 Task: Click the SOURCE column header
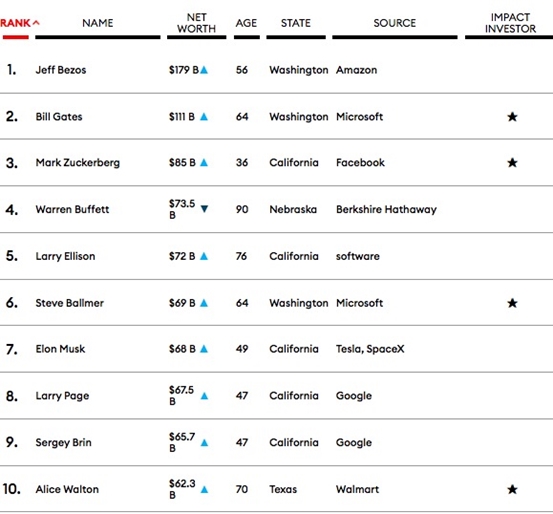click(x=395, y=23)
